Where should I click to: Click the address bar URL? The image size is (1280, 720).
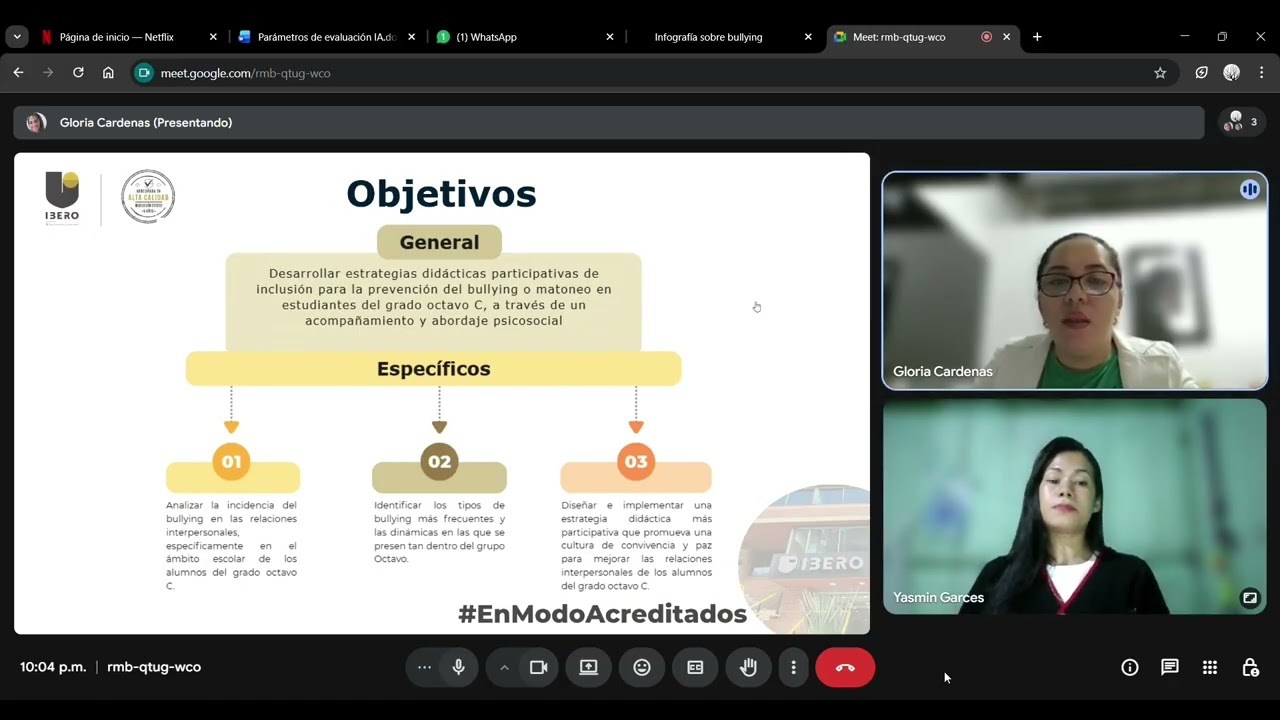tap(246, 73)
